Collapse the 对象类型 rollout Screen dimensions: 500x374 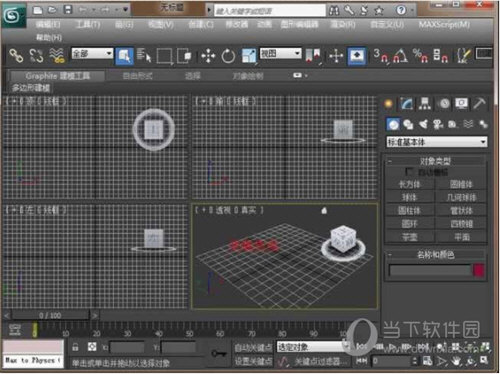click(435, 161)
